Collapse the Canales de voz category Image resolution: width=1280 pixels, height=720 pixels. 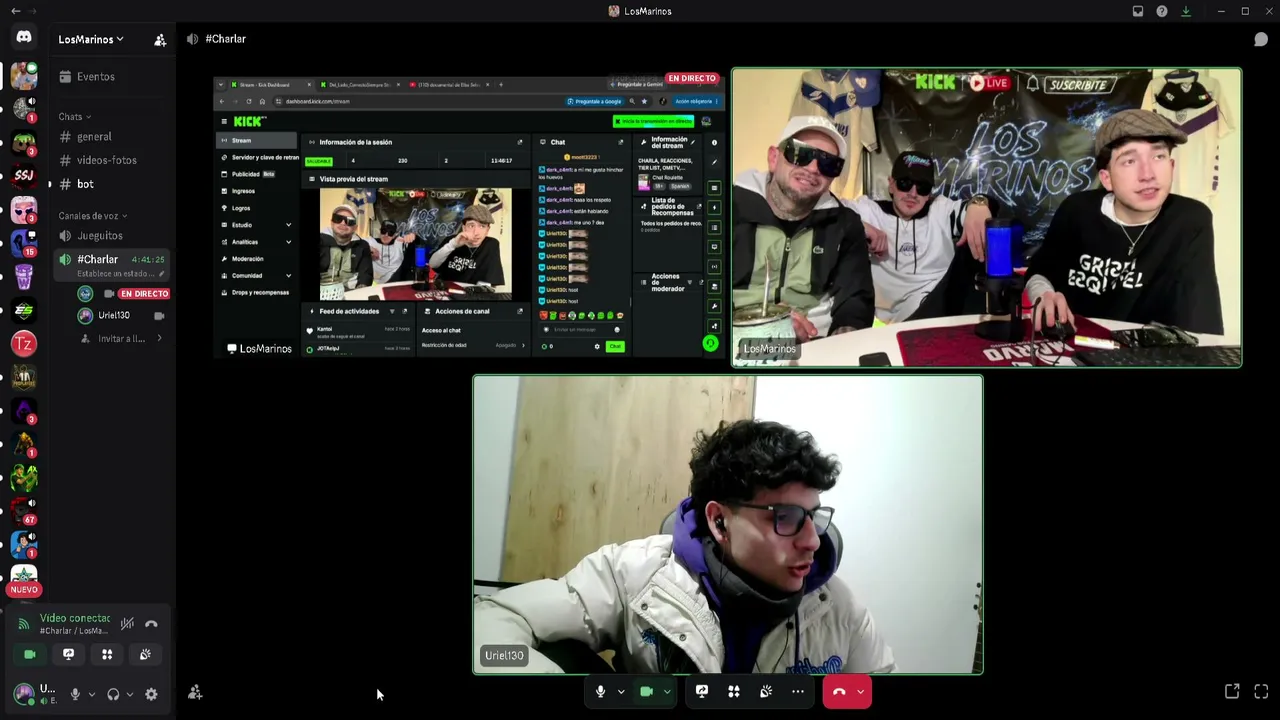coord(93,216)
